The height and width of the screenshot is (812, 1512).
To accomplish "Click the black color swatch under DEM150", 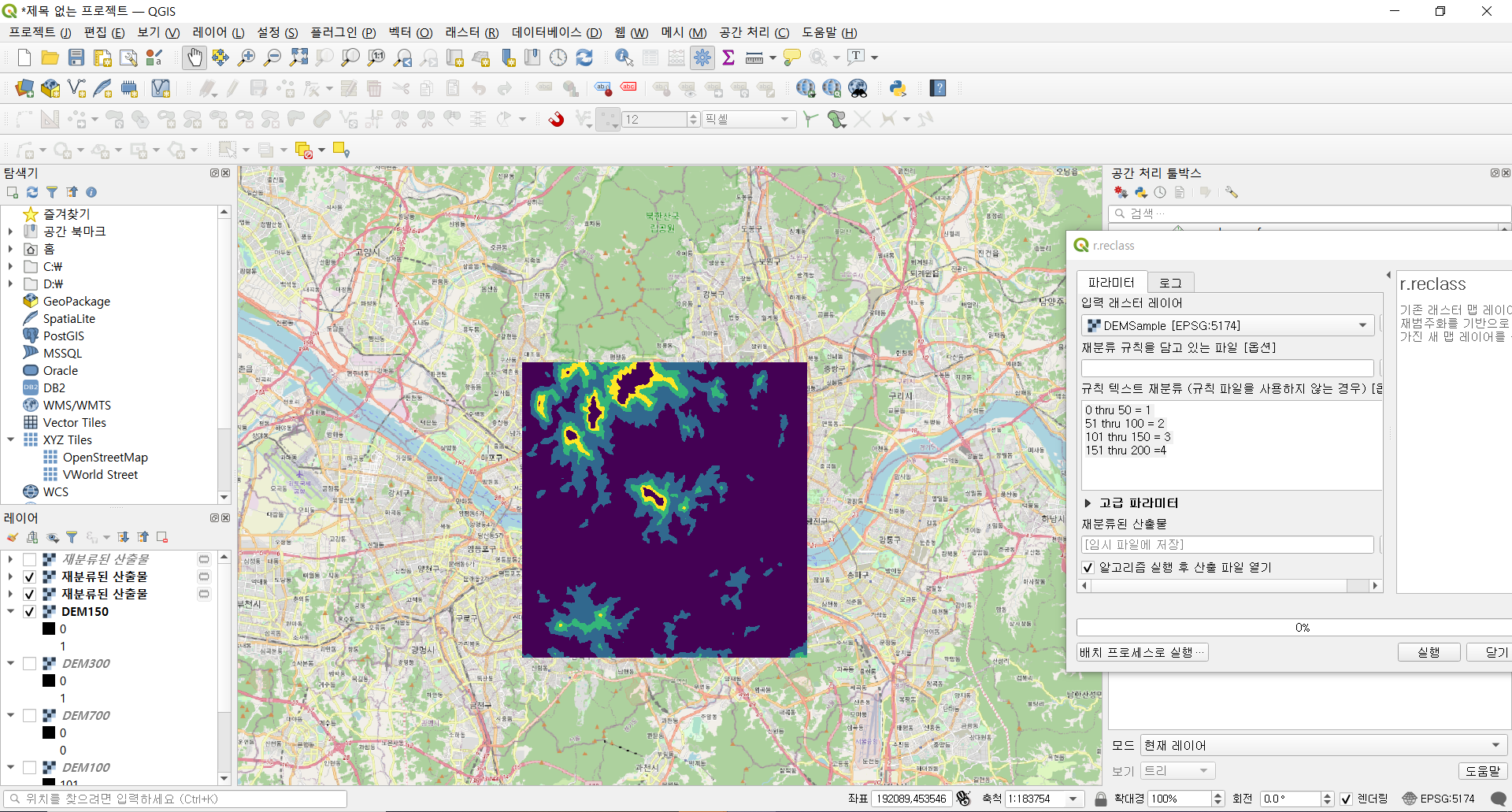I will (x=49, y=628).
